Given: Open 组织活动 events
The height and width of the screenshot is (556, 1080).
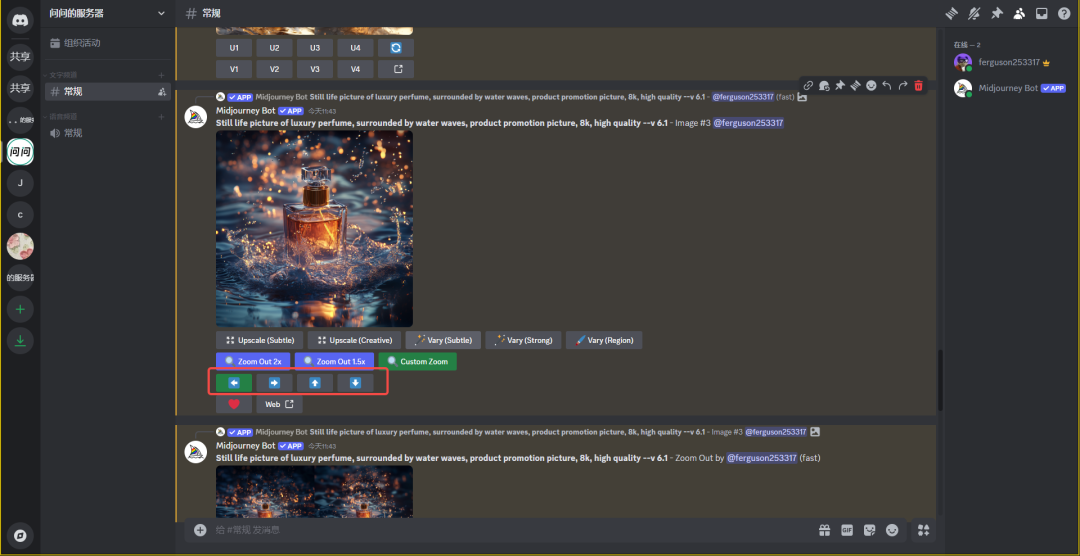Looking at the screenshot, I should (x=107, y=43).
